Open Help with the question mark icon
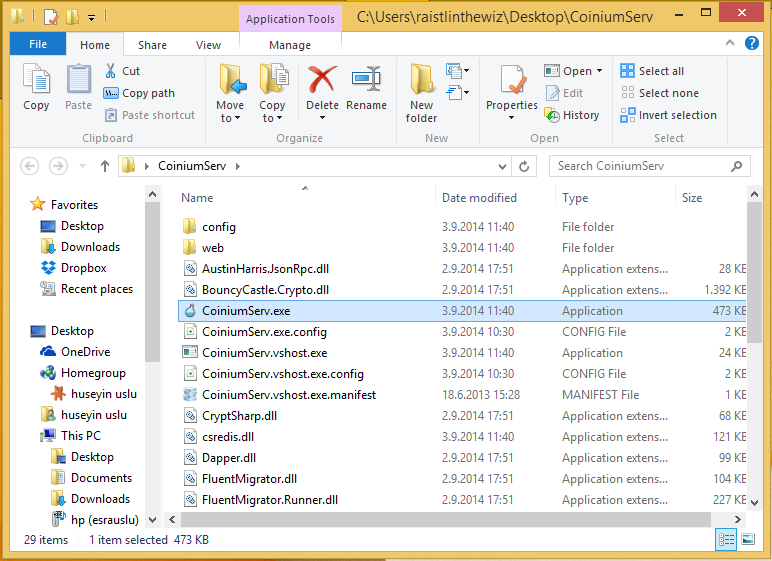This screenshot has height=561, width=772. pyautogui.click(x=751, y=43)
